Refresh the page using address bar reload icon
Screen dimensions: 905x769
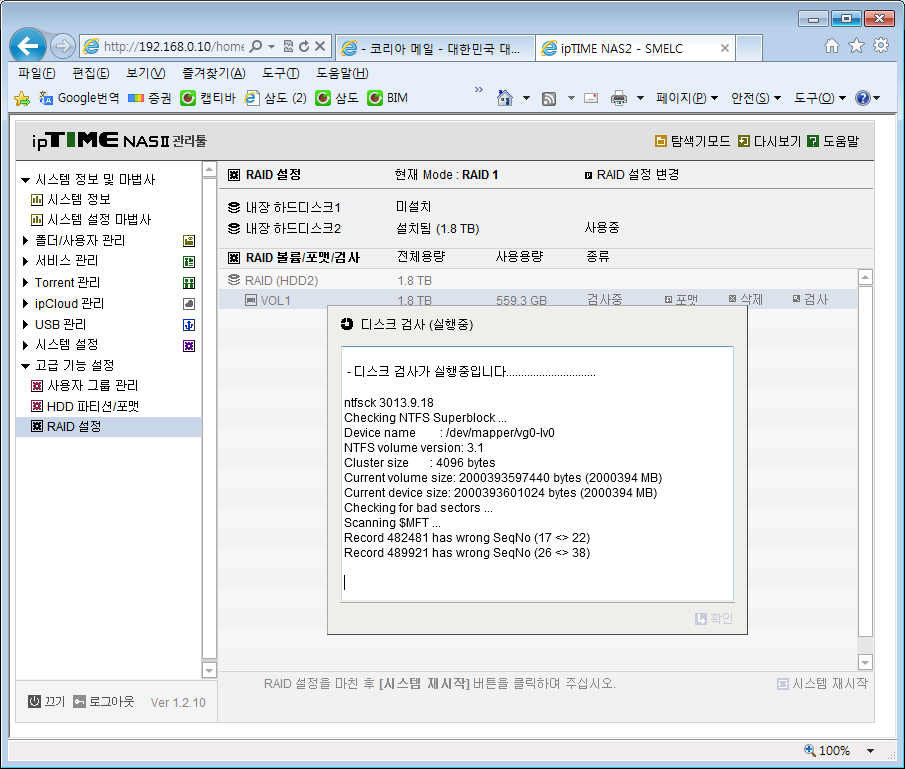[304, 46]
